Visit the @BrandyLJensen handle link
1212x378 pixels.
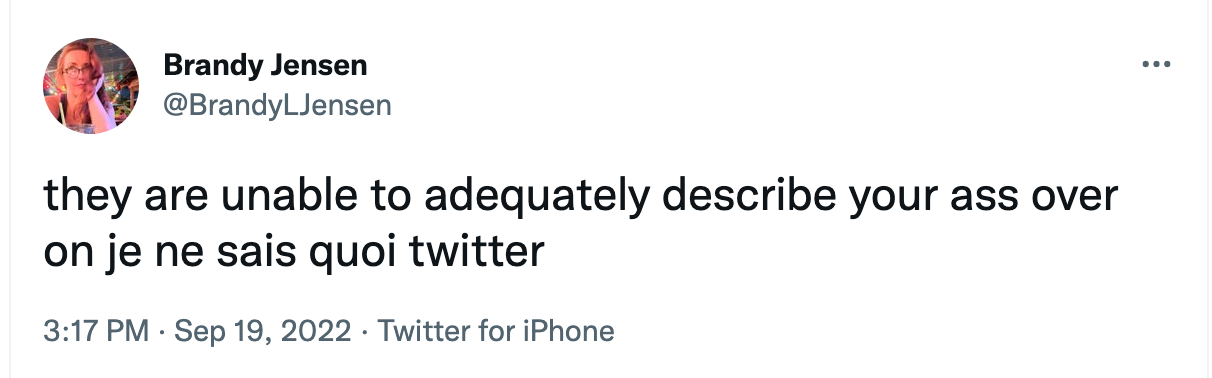(277, 104)
